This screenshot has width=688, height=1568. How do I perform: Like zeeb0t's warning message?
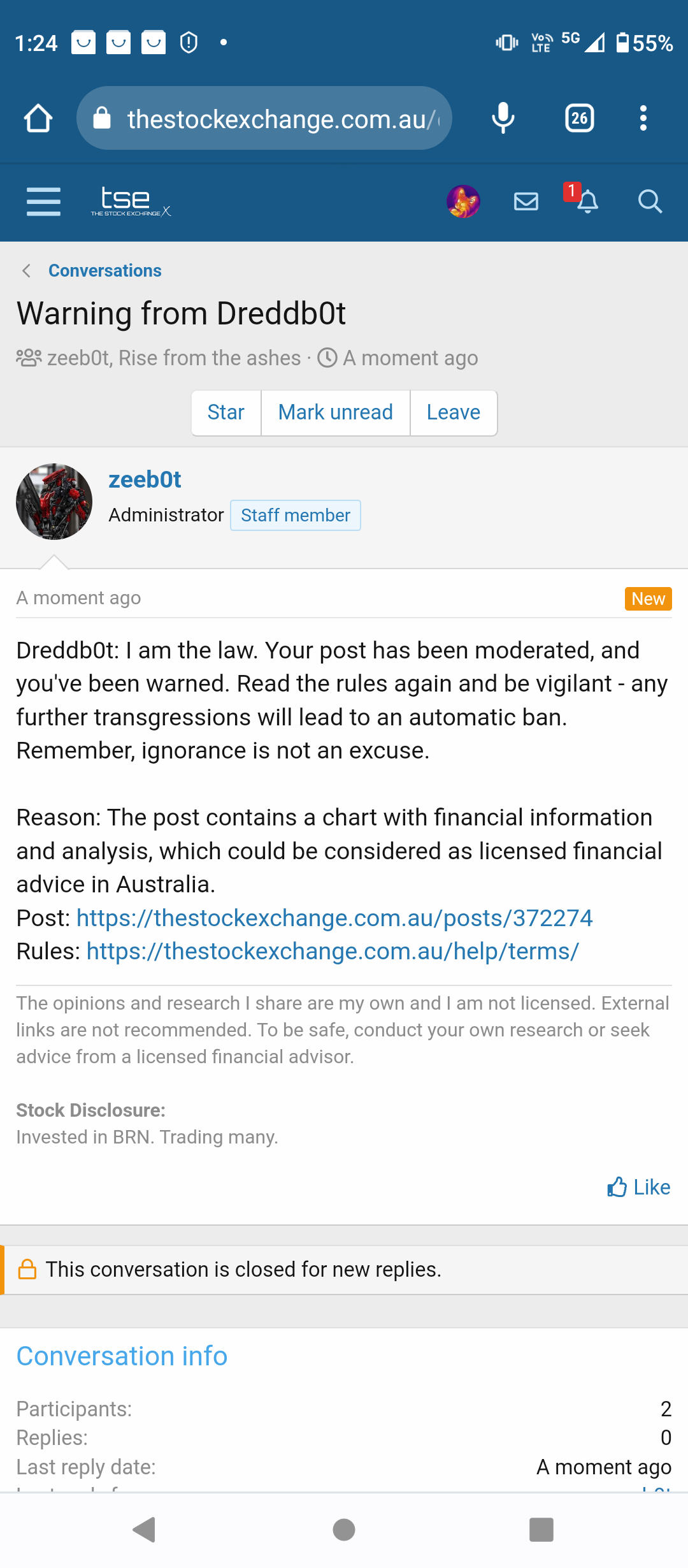point(639,1187)
